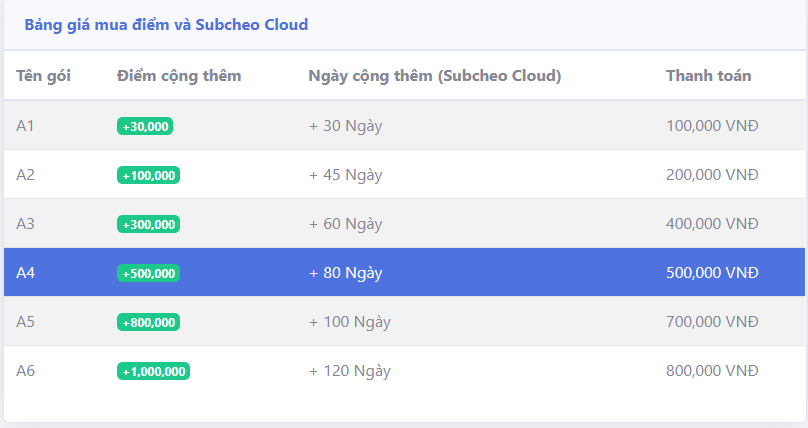
Task: Click the +30,000 green points badge
Action: coord(145,126)
